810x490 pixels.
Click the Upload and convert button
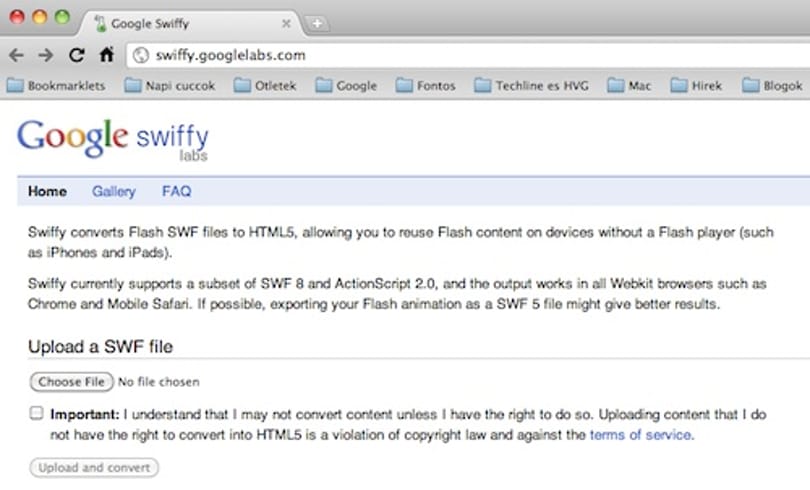tap(94, 467)
